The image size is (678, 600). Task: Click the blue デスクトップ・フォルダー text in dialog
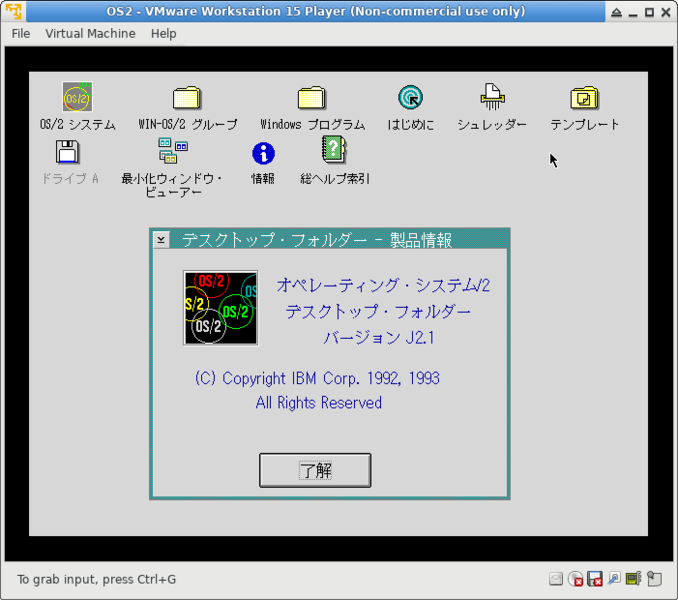point(378,311)
